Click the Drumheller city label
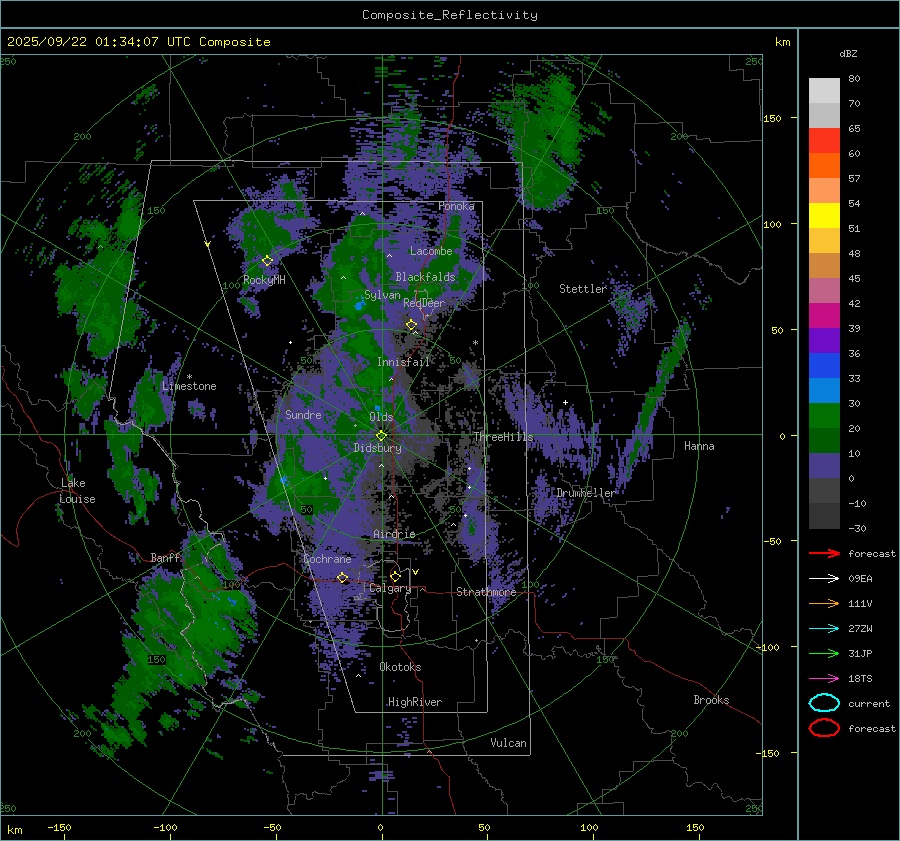Viewport: 900px width, 841px height. (x=586, y=493)
